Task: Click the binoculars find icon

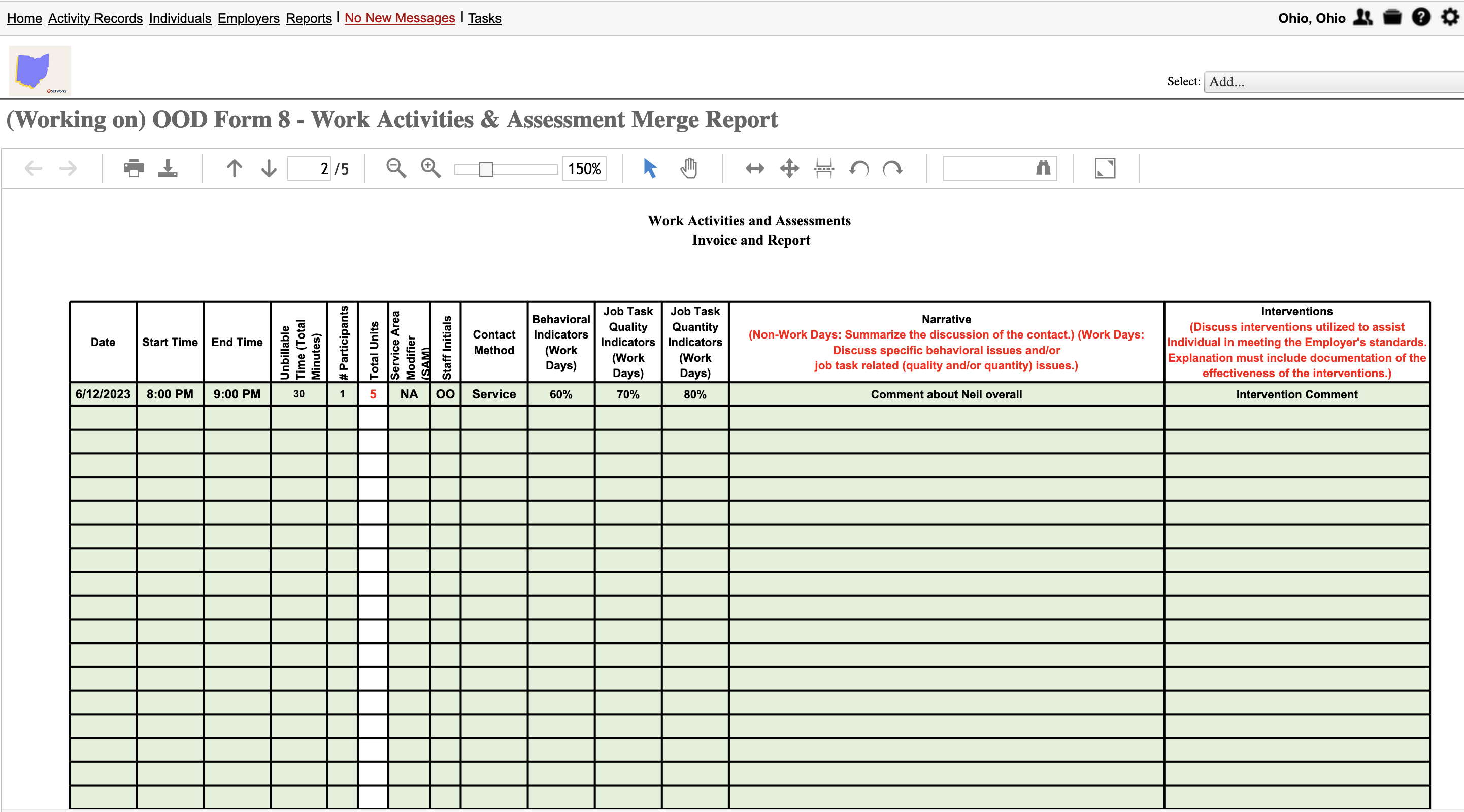Action: (x=1044, y=167)
